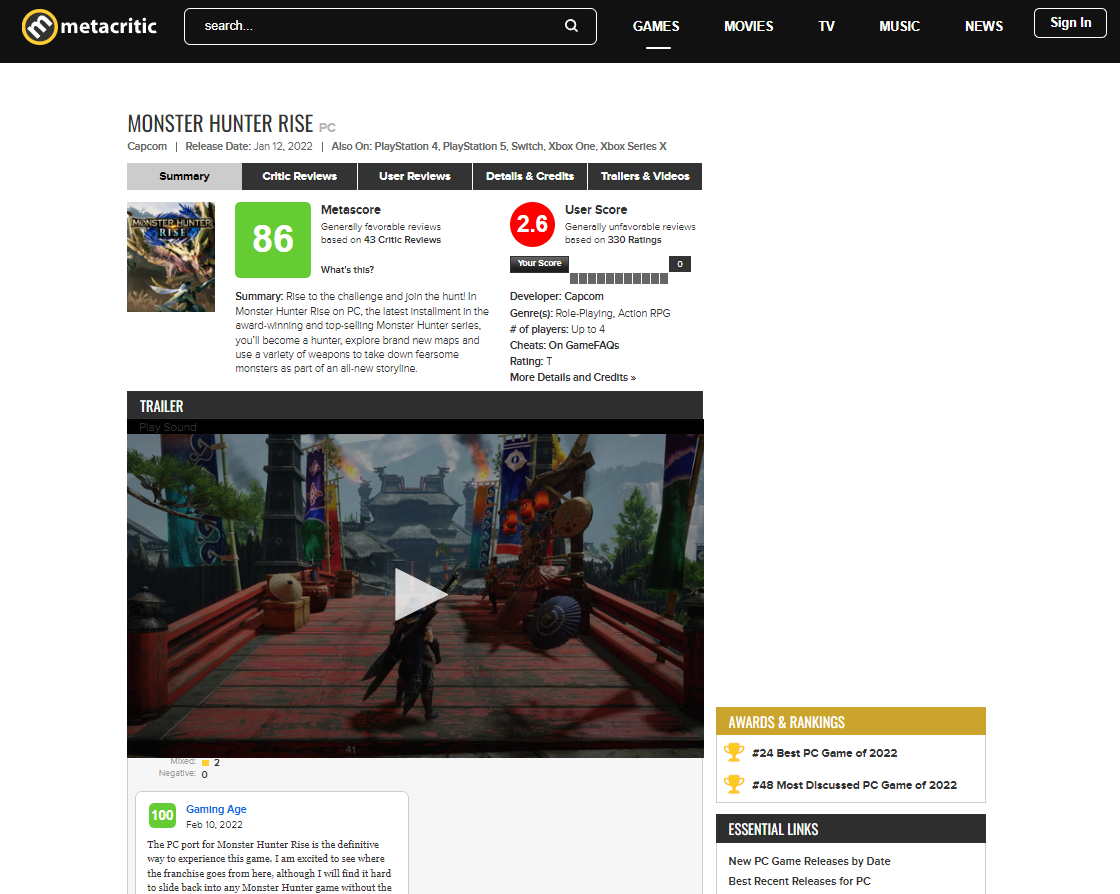Click More Details and Credits link
1120x894 pixels.
[x=573, y=378]
